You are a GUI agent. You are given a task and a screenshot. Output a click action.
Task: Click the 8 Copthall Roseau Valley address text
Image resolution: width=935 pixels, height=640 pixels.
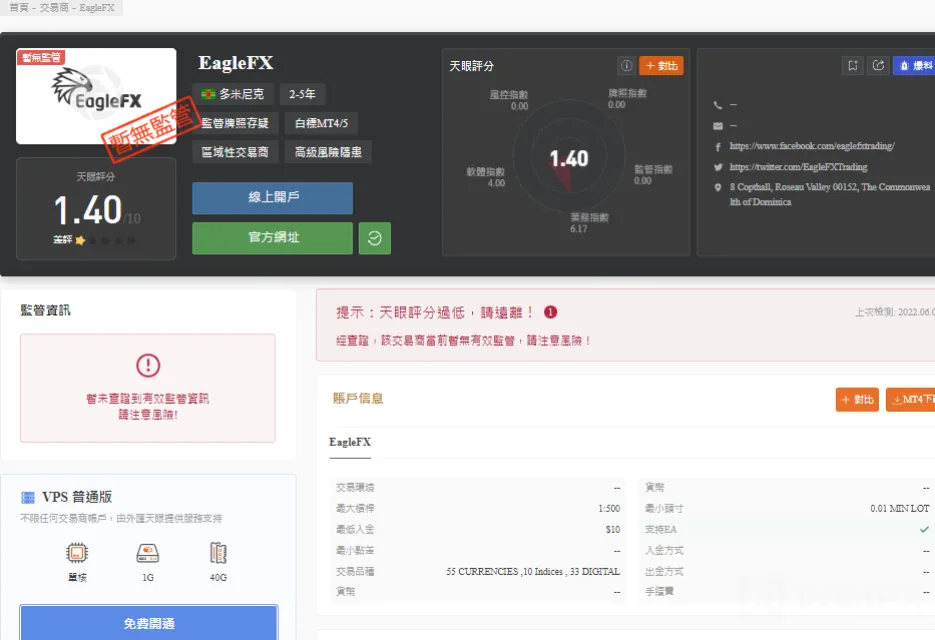829,194
